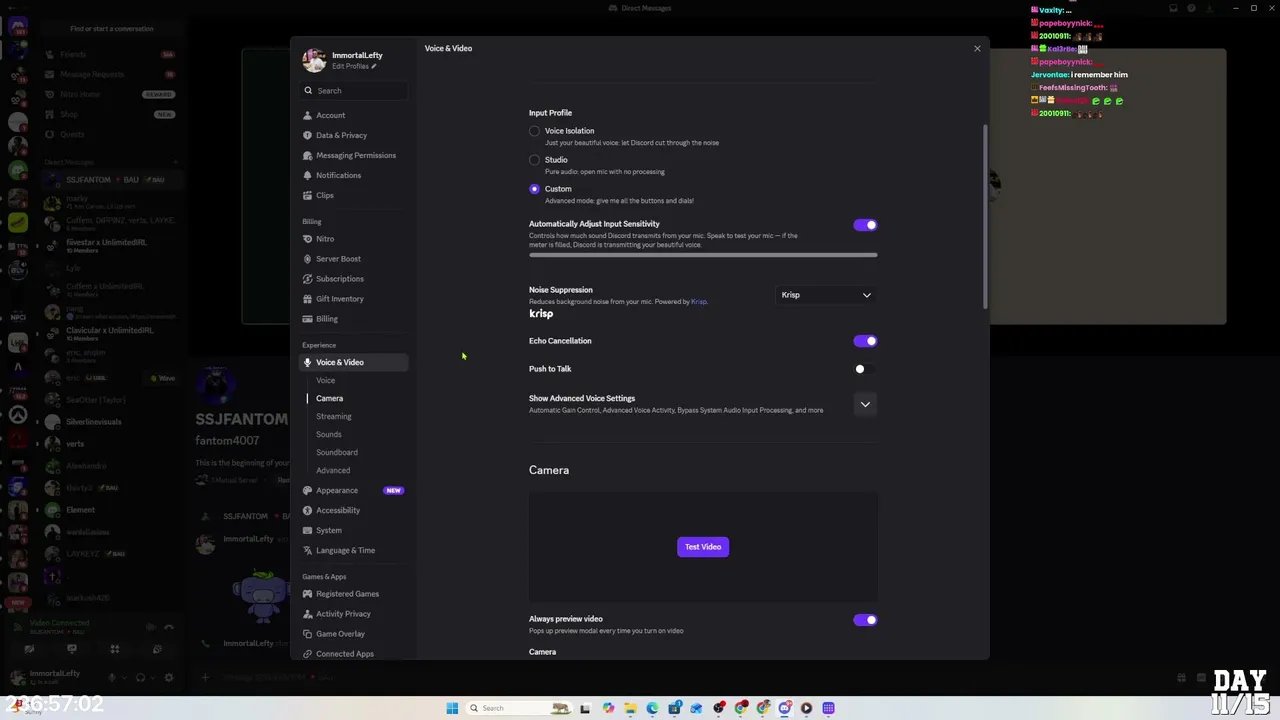1280x720 pixels.
Task: Open the Noise Suppression Krisp dropdown
Action: point(827,295)
